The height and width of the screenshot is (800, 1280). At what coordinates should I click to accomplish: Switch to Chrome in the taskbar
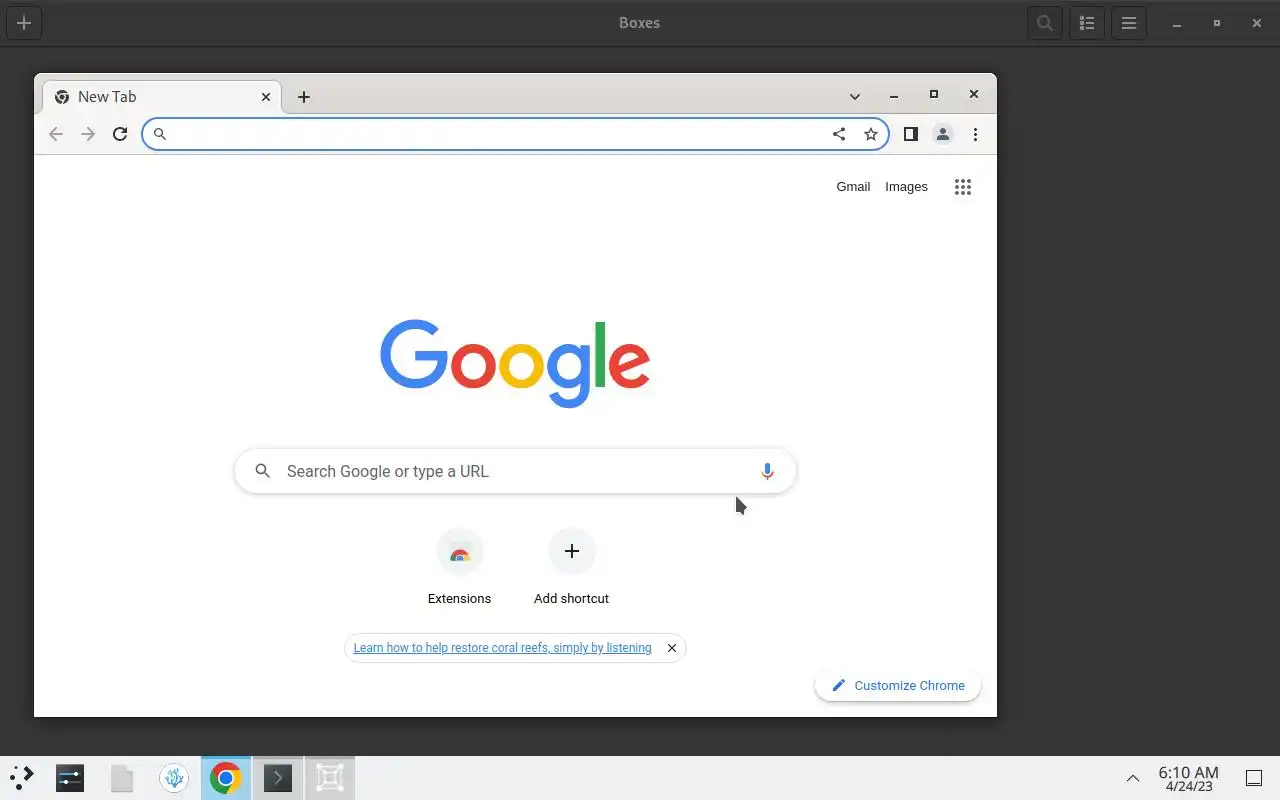coord(226,777)
